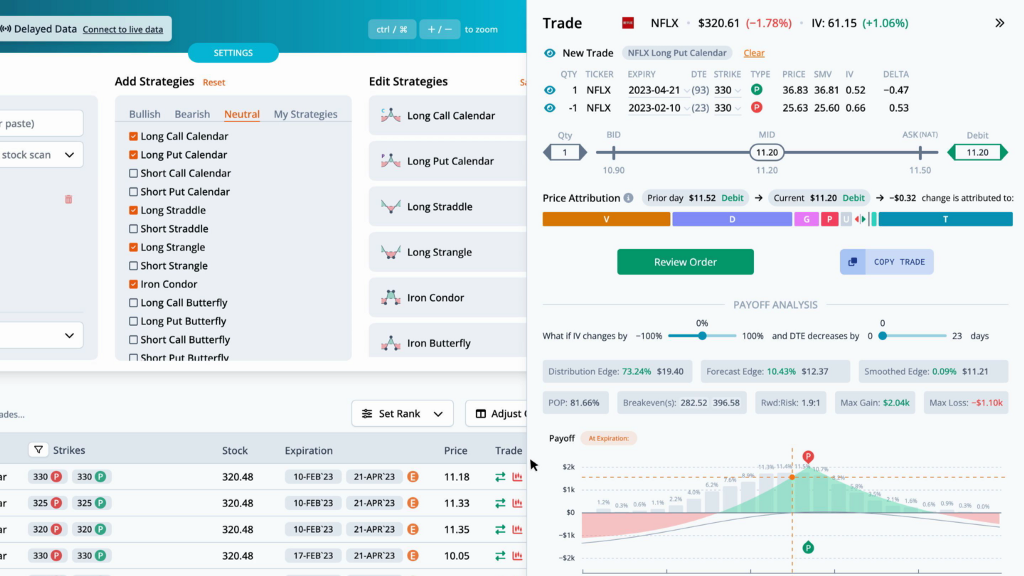Click the Long Straddle strategy icon in Edit Strategies

coord(391,206)
